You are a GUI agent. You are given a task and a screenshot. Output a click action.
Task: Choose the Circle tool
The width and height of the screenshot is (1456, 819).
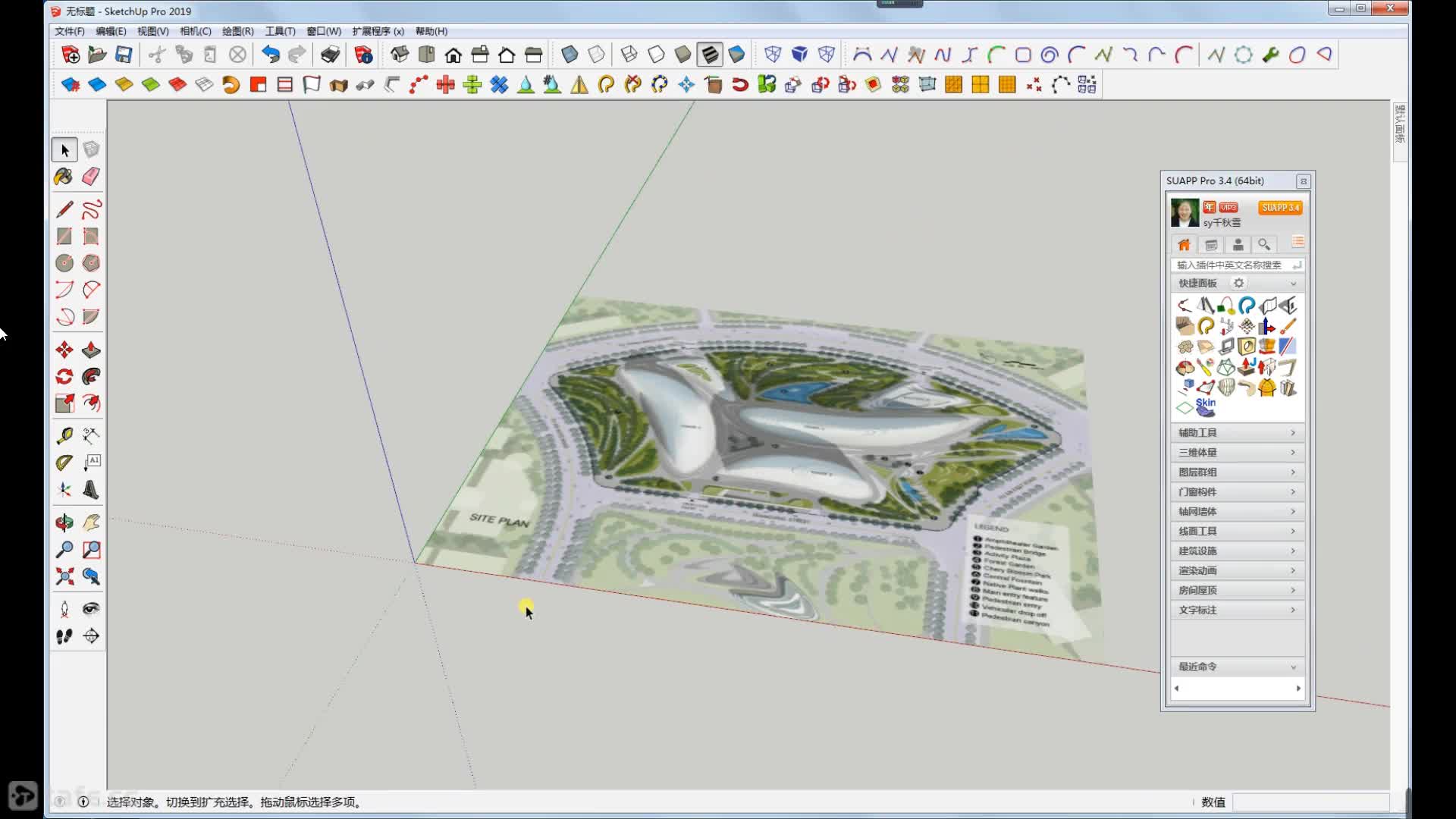[x=64, y=263]
